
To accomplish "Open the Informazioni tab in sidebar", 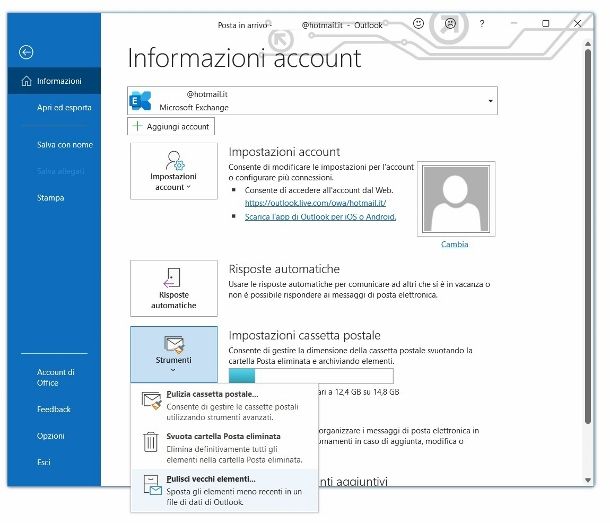I will click(x=54, y=81).
